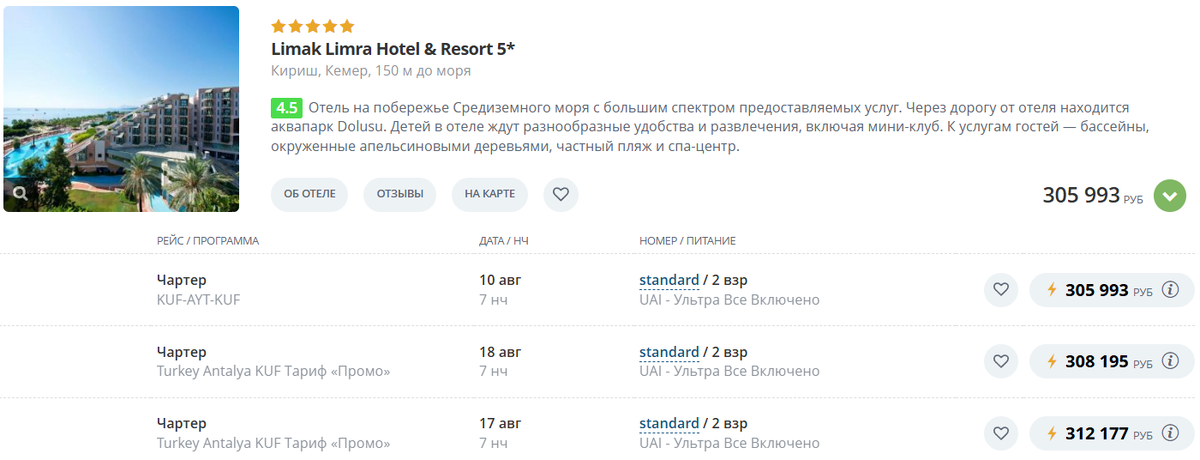
Task: Favorite the 10 авг tour heart icon
Action: [x=1000, y=290]
